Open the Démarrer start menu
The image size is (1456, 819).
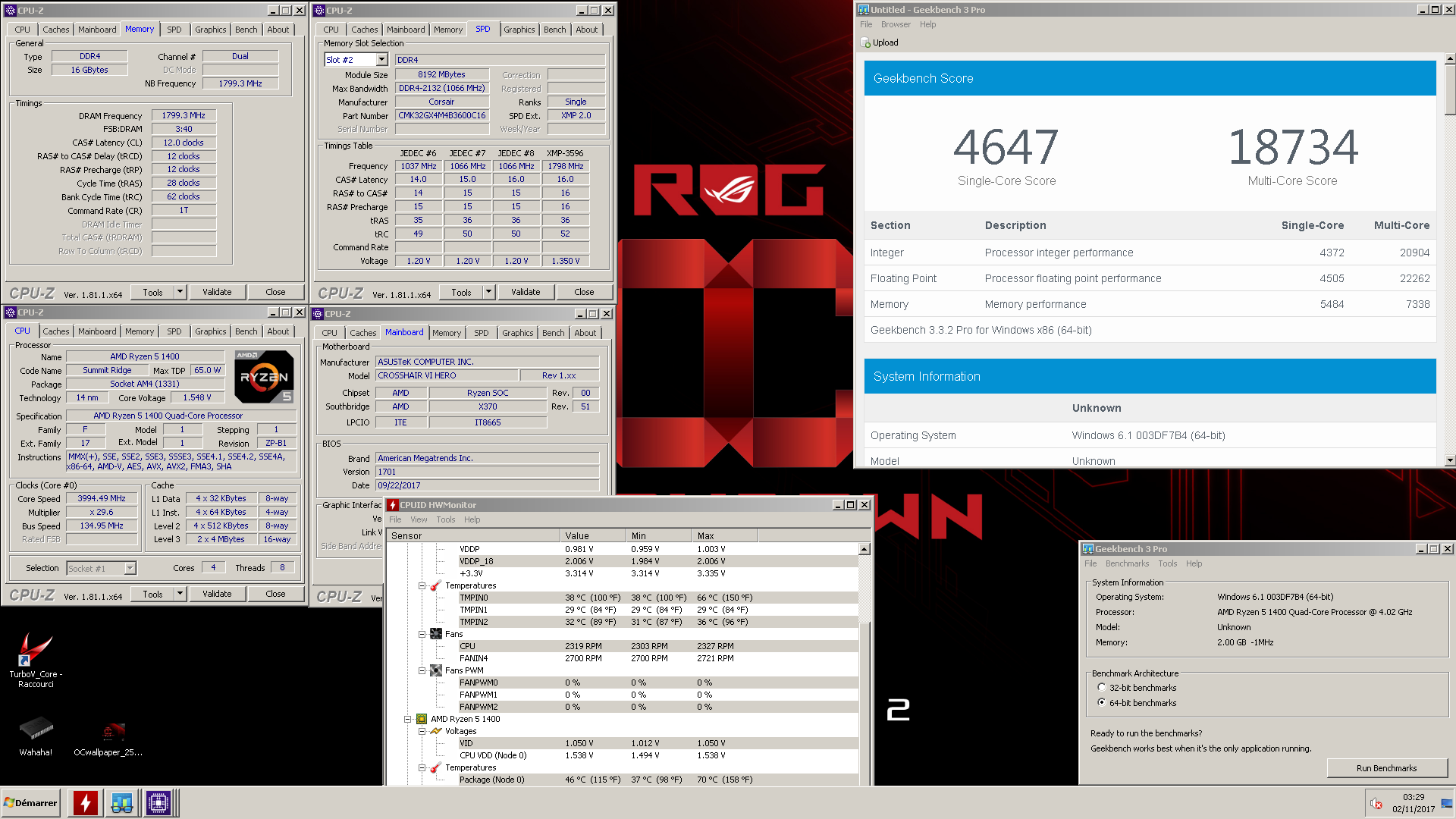pyautogui.click(x=31, y=802)
